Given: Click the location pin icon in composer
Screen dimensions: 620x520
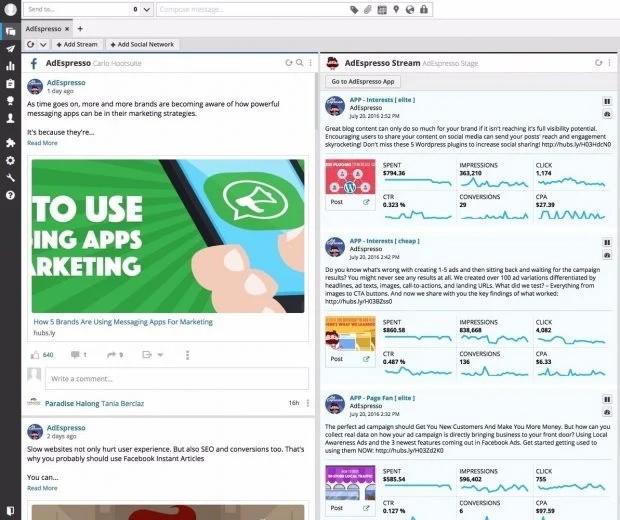Looking at the screenshot, I should [x=396, y=9].
